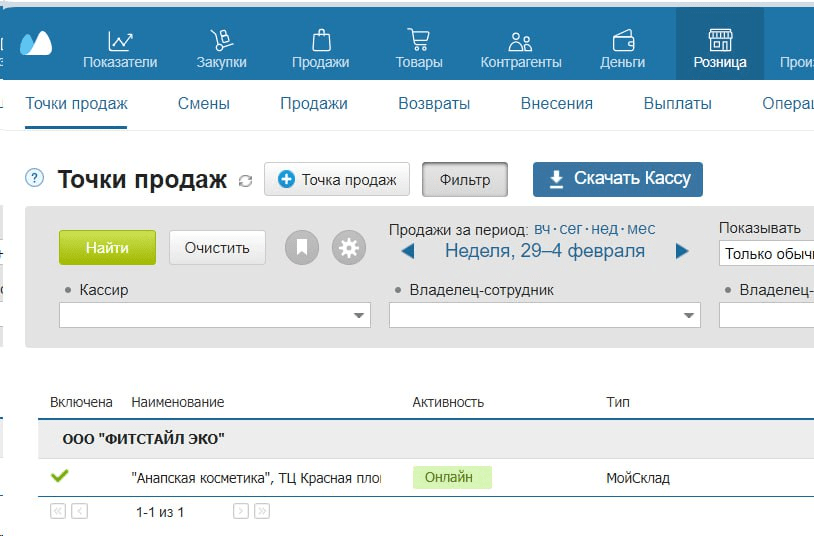This screenshot has height=536, width=814.
Task: Expand the Владелец-сотрудник dropdown
Action: click(x=689, y=316)
